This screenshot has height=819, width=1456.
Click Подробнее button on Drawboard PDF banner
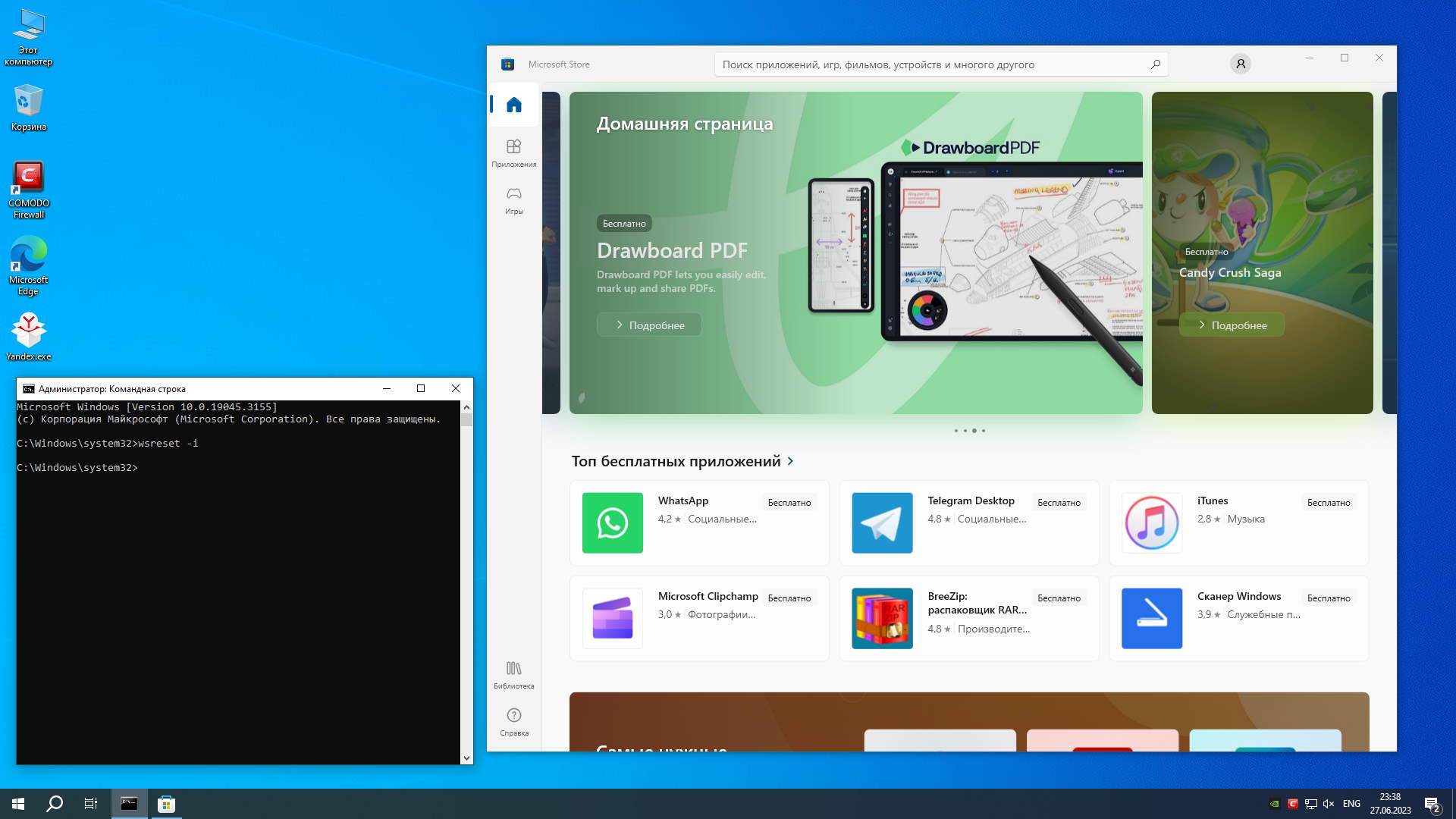(x=649, y=325)
